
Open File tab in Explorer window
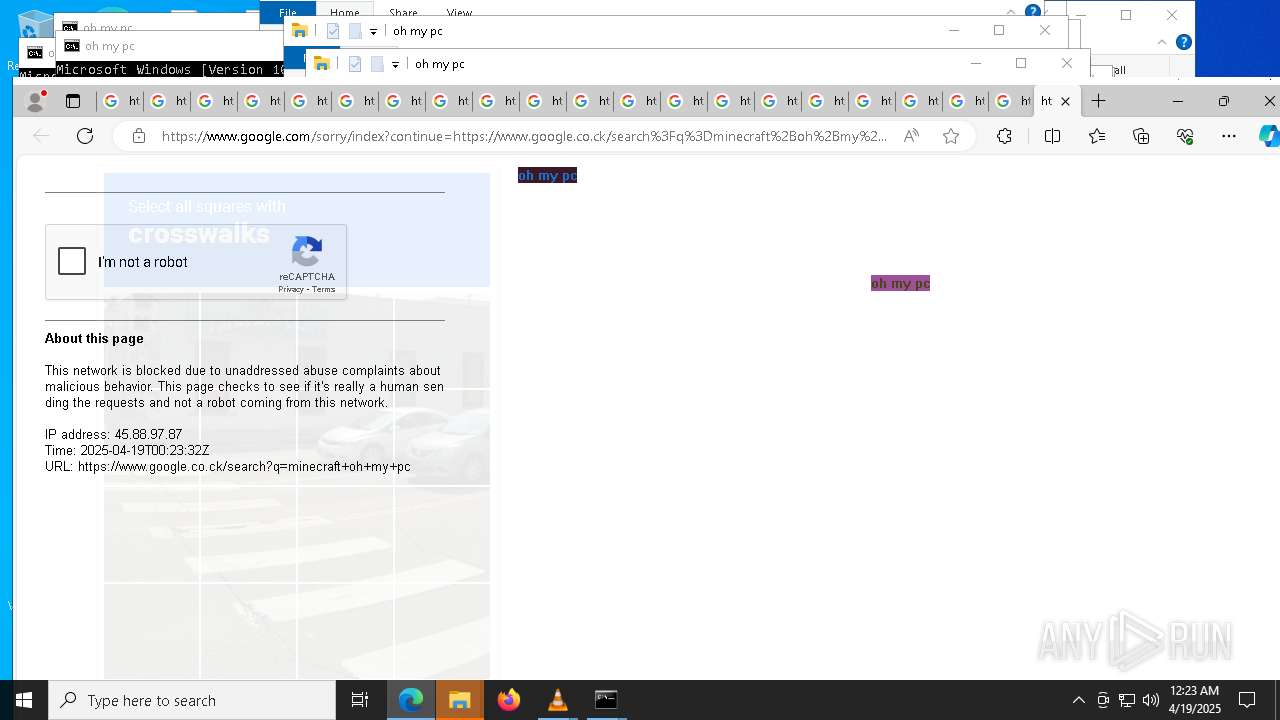tap(288, 13)
